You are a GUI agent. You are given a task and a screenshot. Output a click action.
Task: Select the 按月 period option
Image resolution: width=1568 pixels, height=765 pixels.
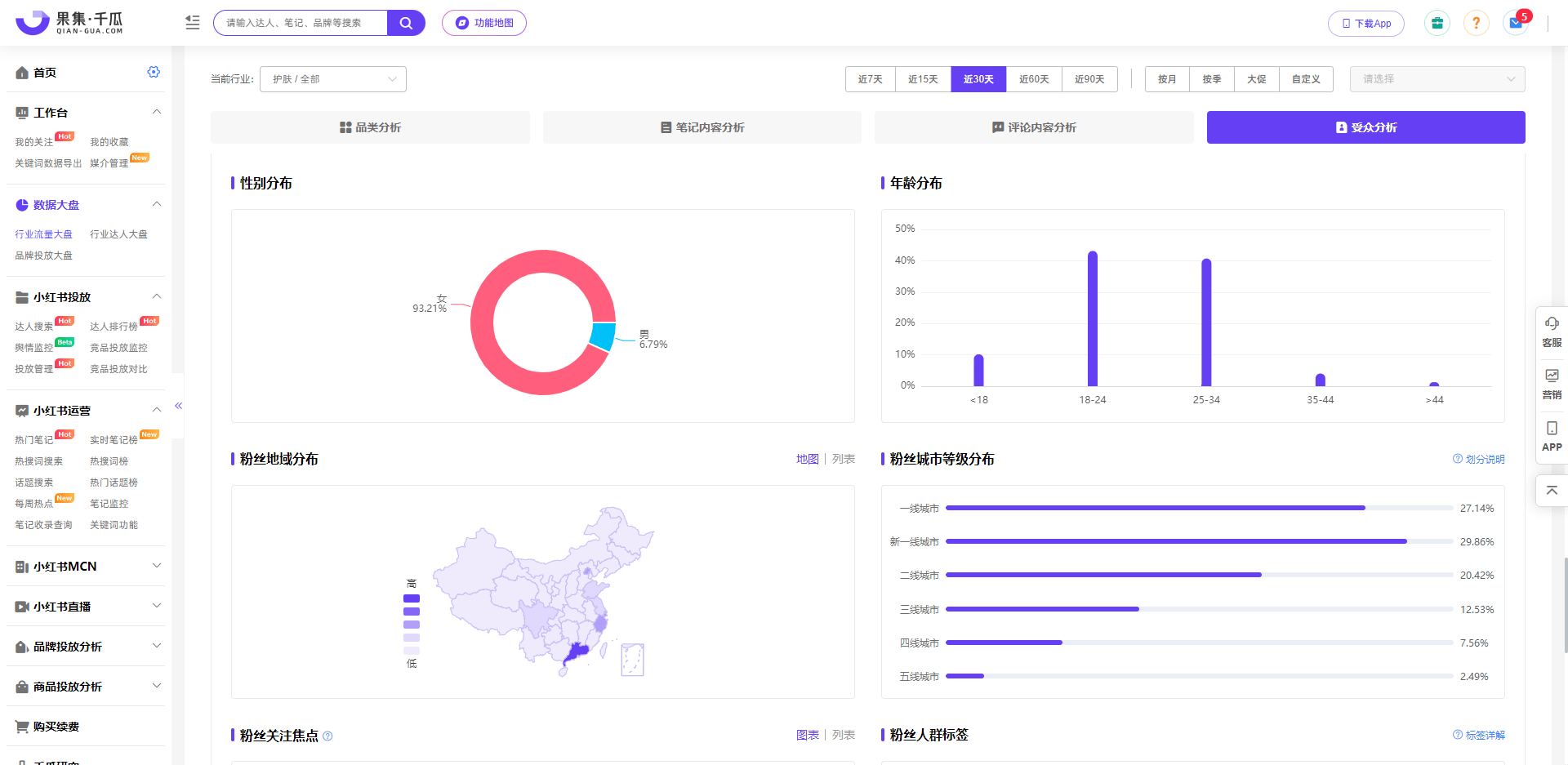click(x=1168, y=79)
